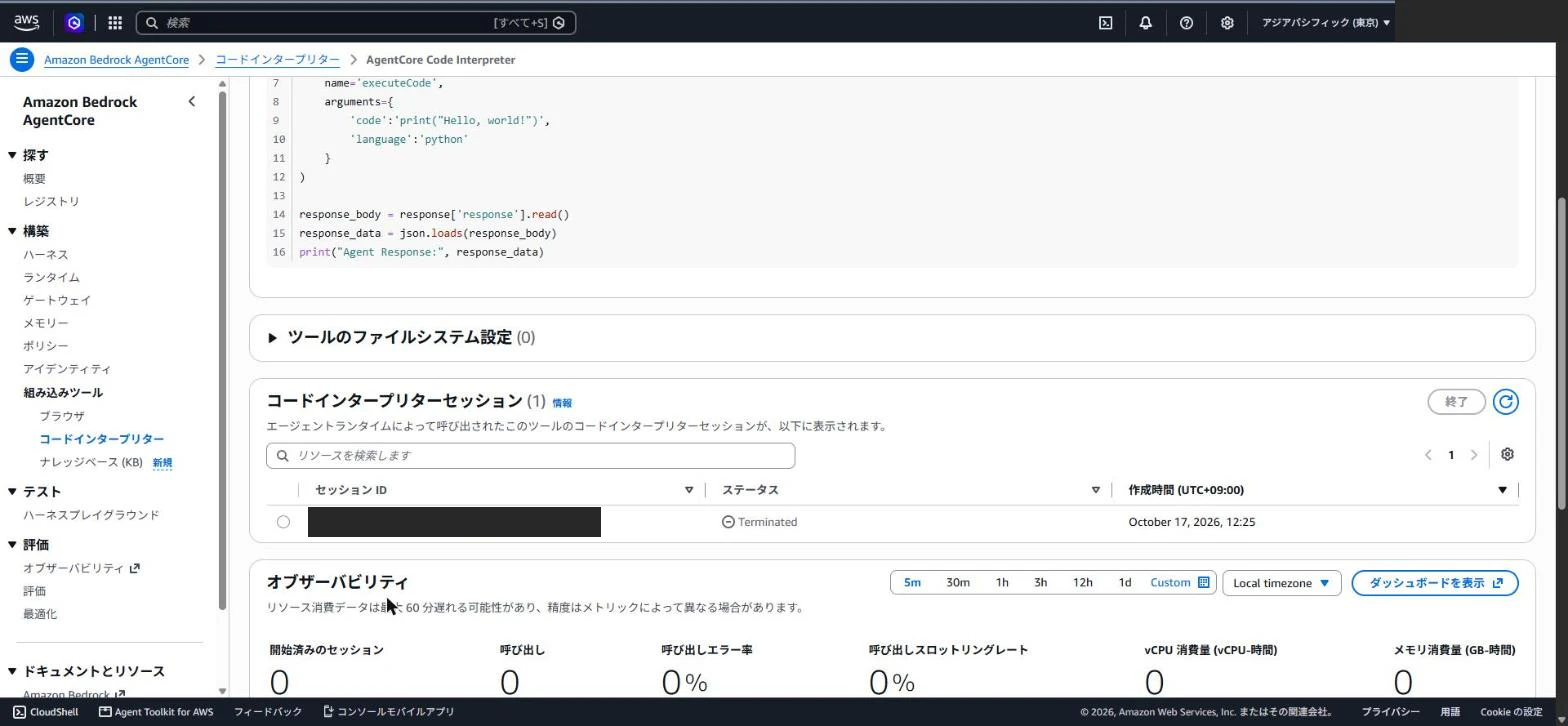Screen dimensions: 1568x726
Task: Open the settings gear in top bar
Action: (x=1227, y=22)
